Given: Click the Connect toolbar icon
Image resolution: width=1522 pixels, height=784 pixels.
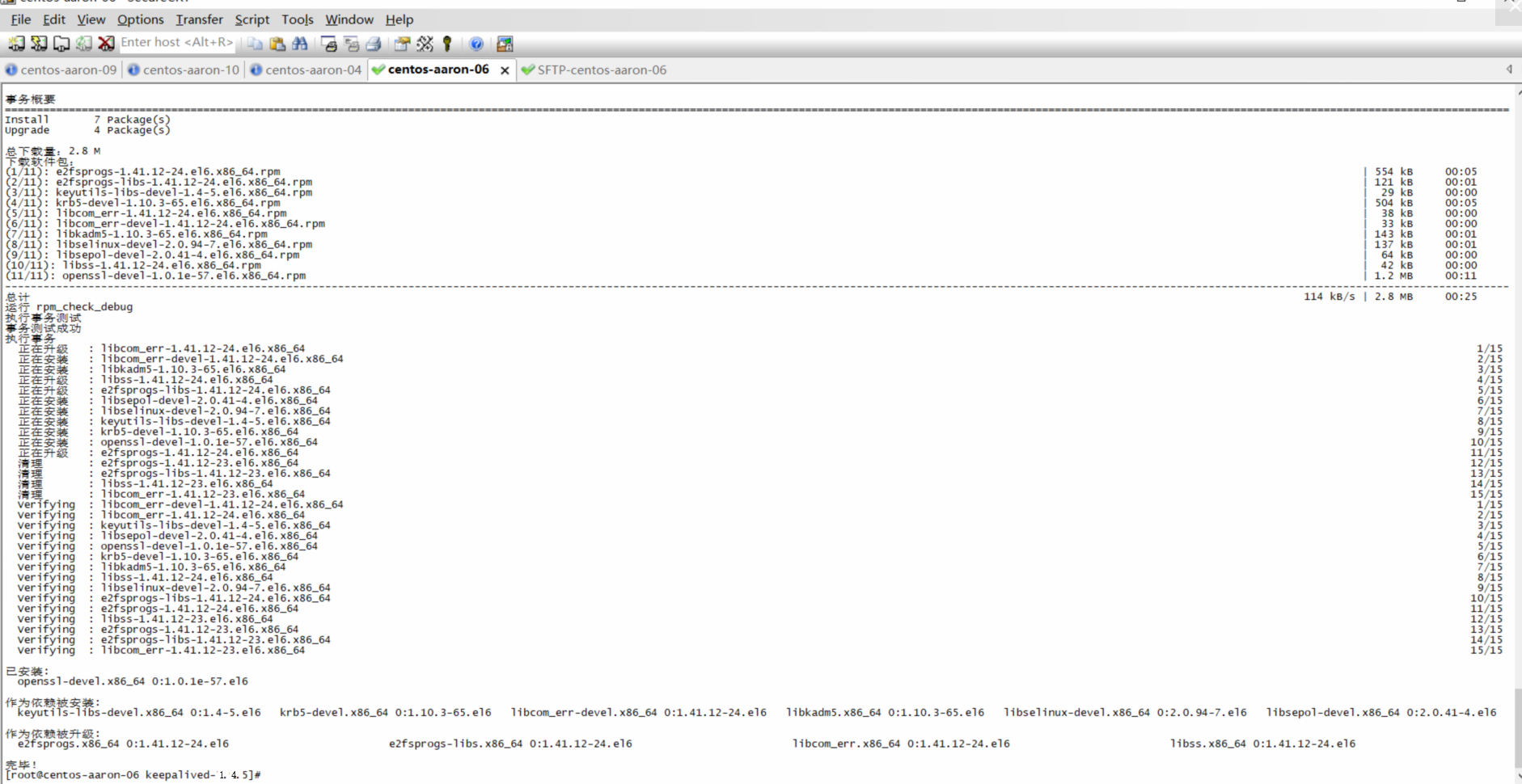Looking at the screenshot, I should pos(16,44).
